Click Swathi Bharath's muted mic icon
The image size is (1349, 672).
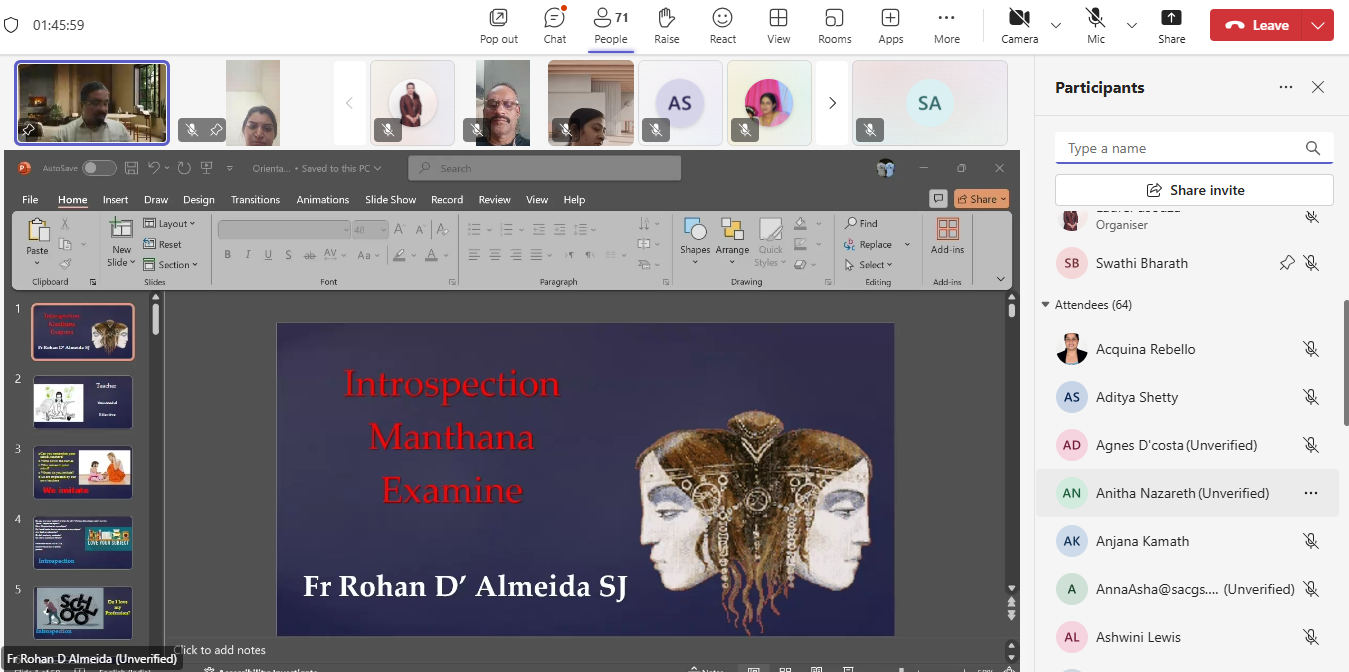[x=1311, y=263]
